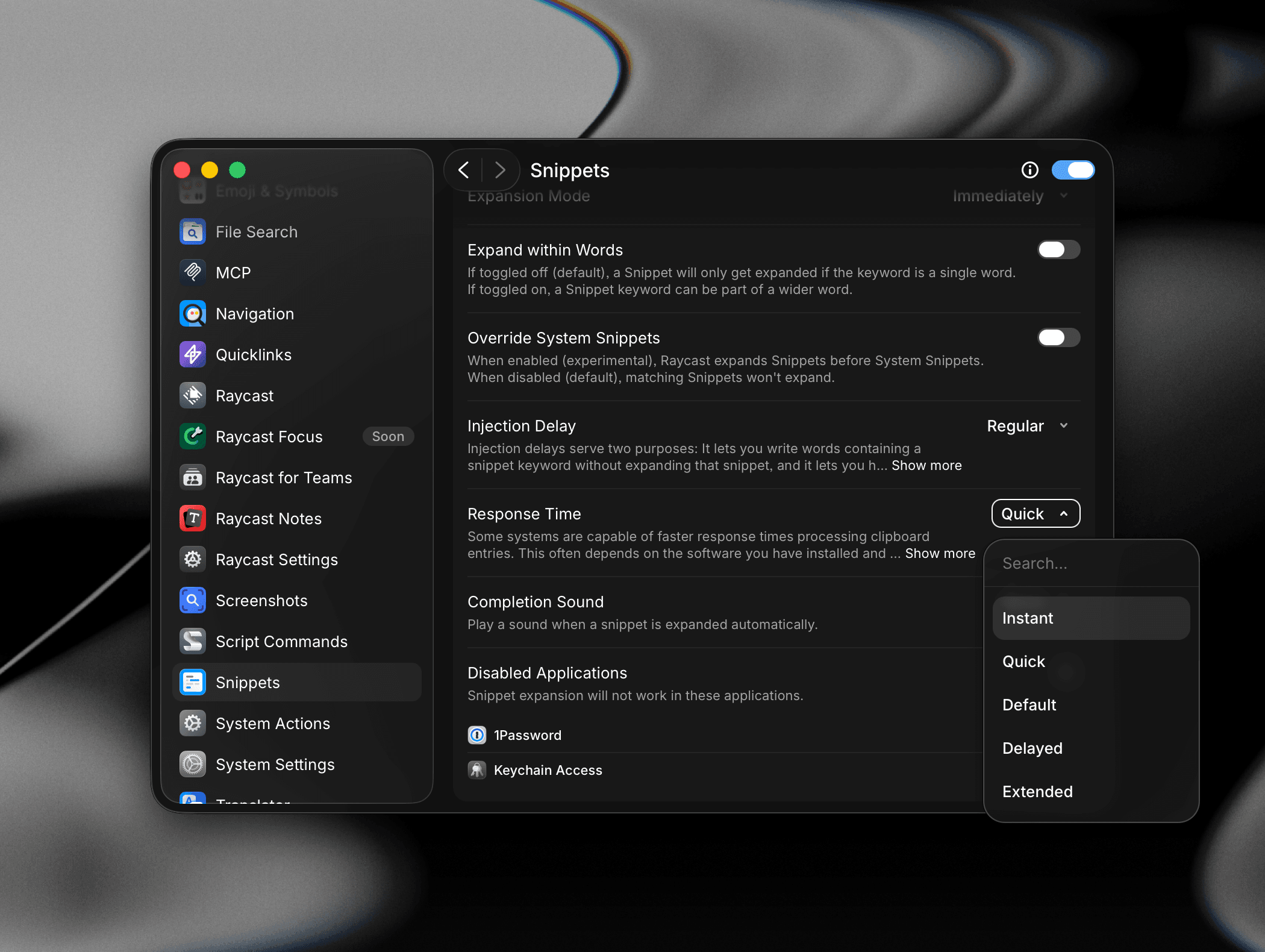Click the System Actions gear icon
This screenshot has width=1265, height=952.
coord(193,724)
